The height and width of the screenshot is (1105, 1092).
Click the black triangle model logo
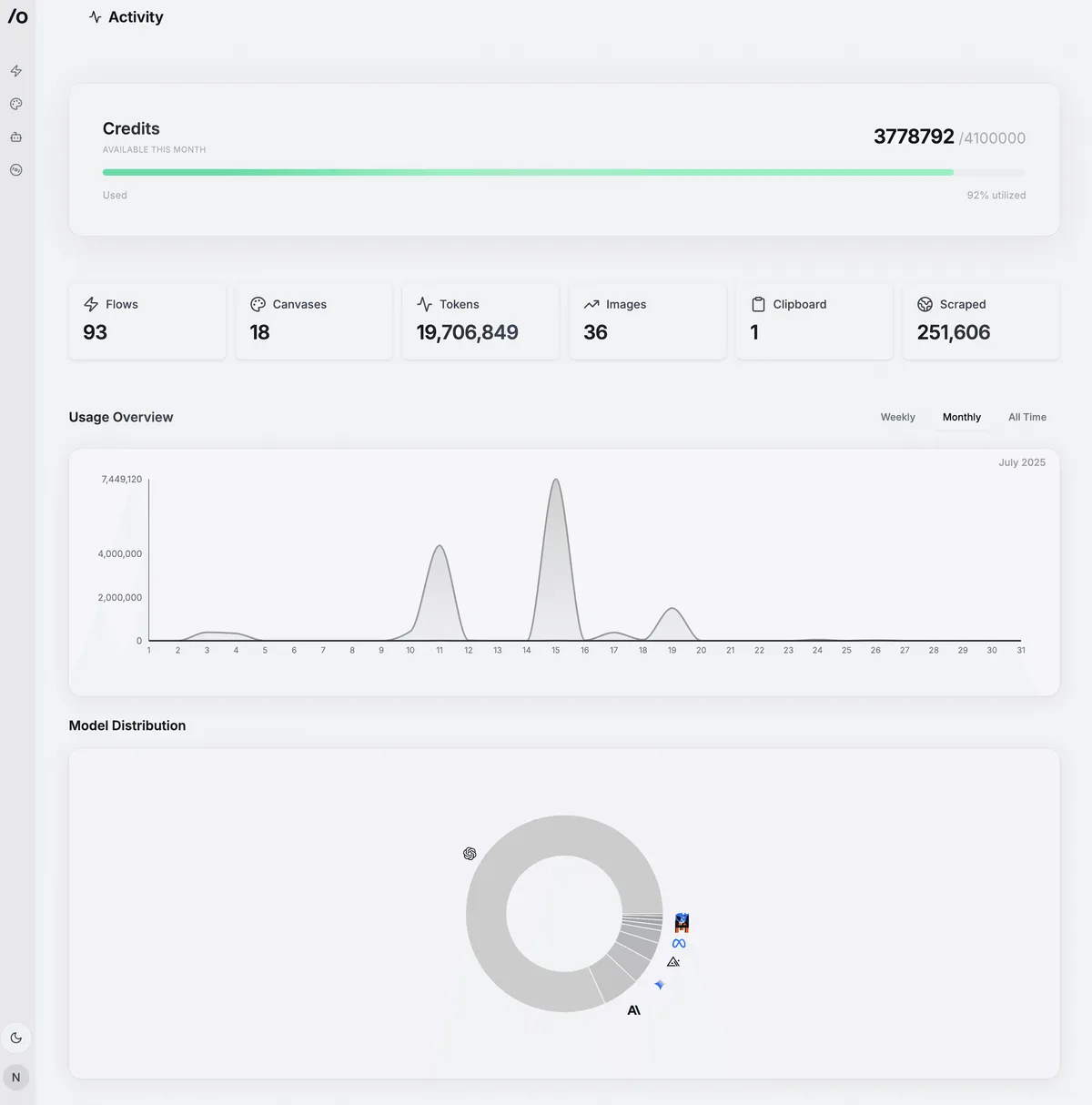pyautogui.click(x=673, y=962)
